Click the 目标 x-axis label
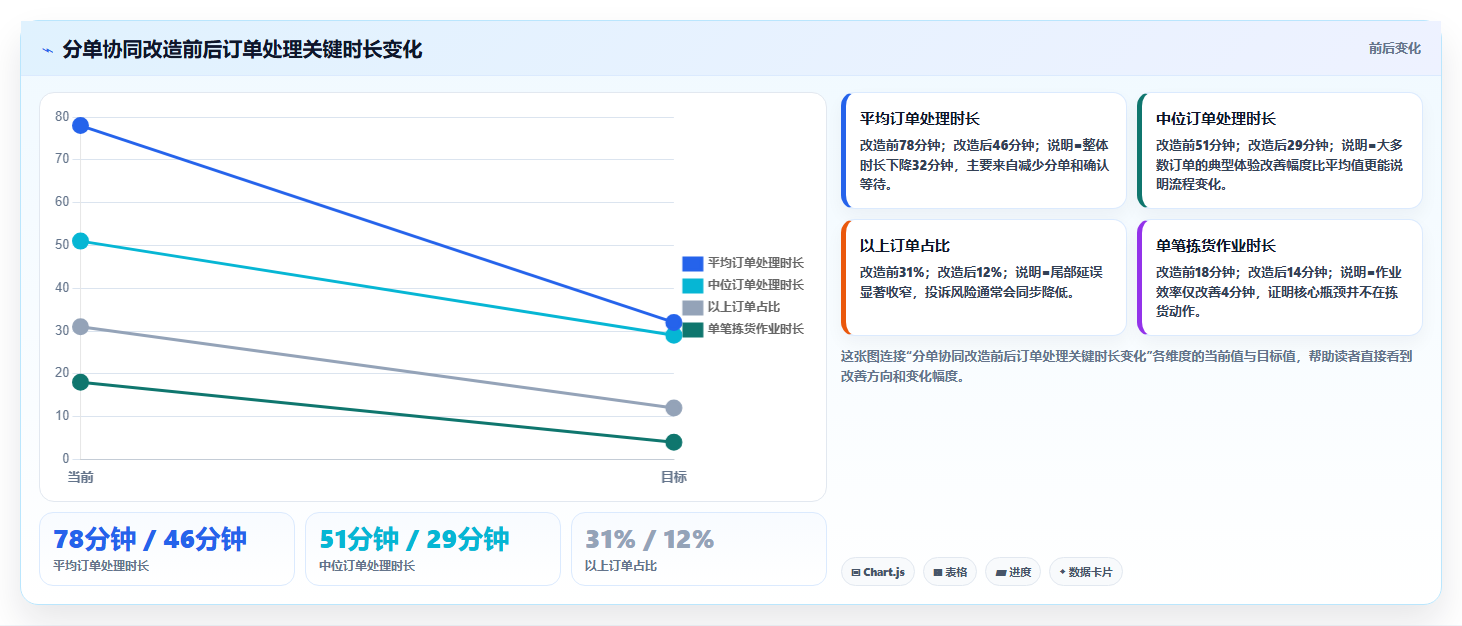Screen dimensions: 1462x626 (674, 477)
